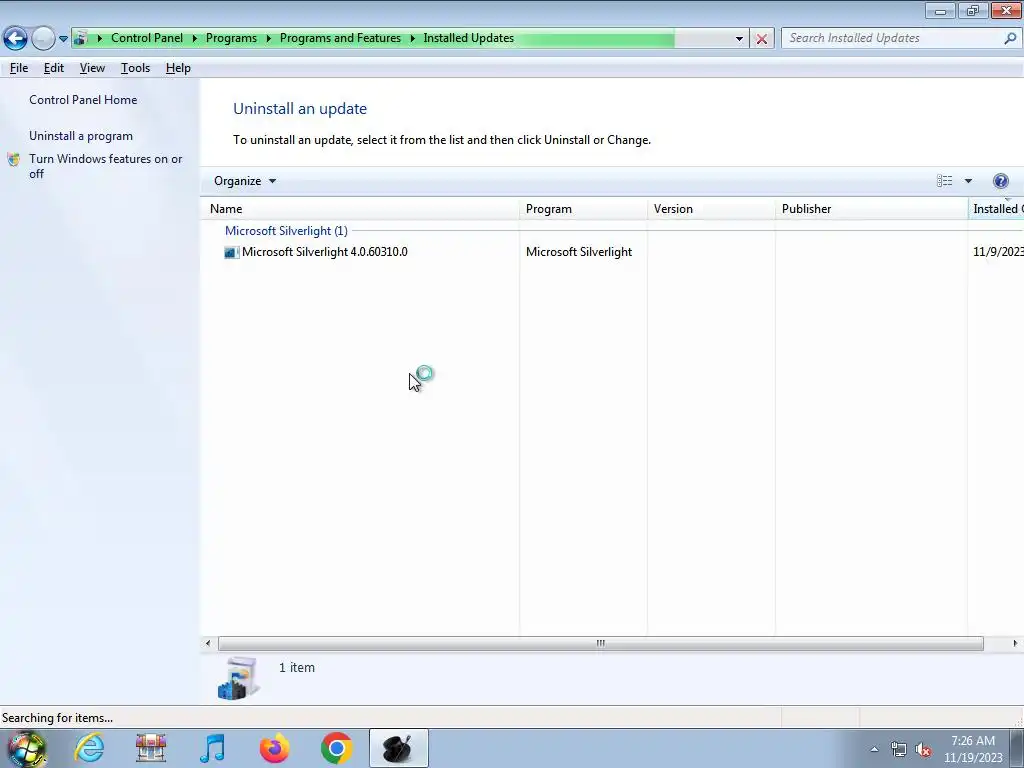This screenshot has width=1024, height=768.
Task: Open music note app in taskbar
Action: click(212, 748)
